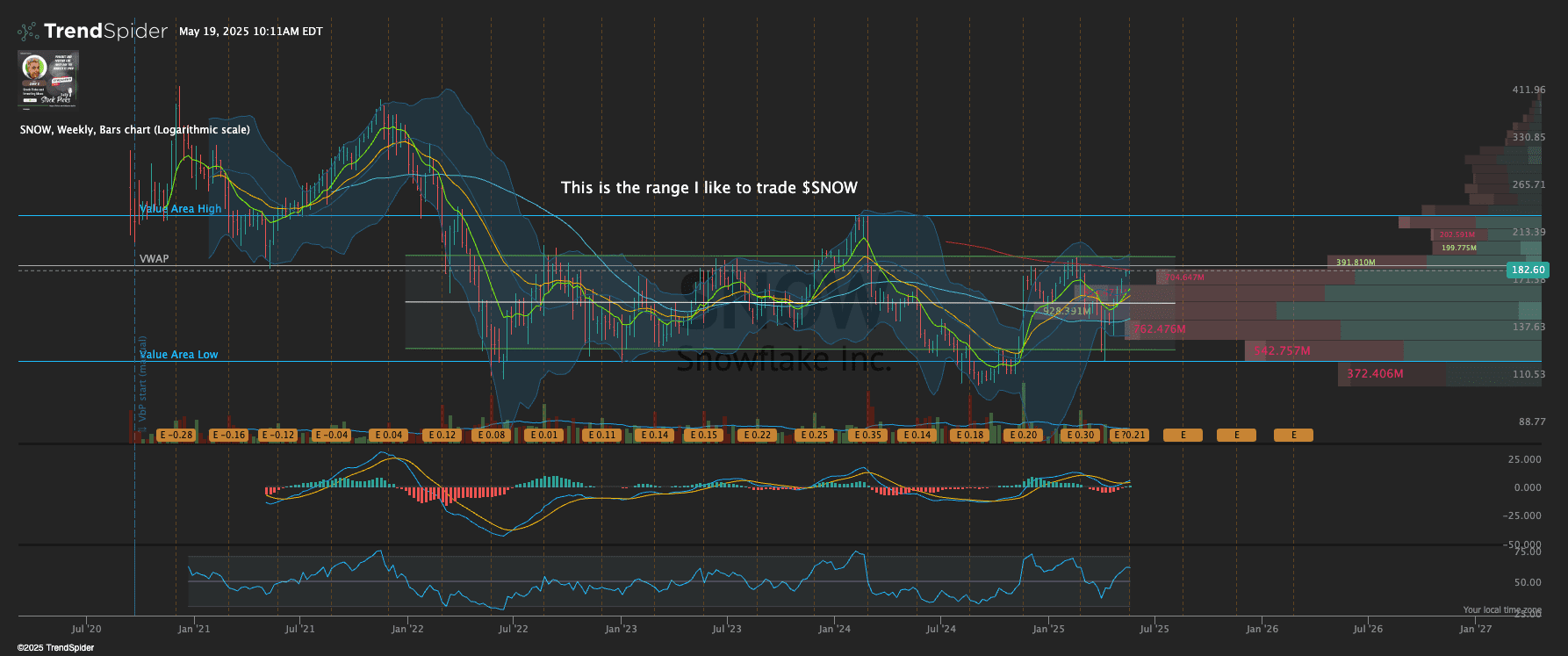Click the 372.406M volume profile label

pos(1375,374)
